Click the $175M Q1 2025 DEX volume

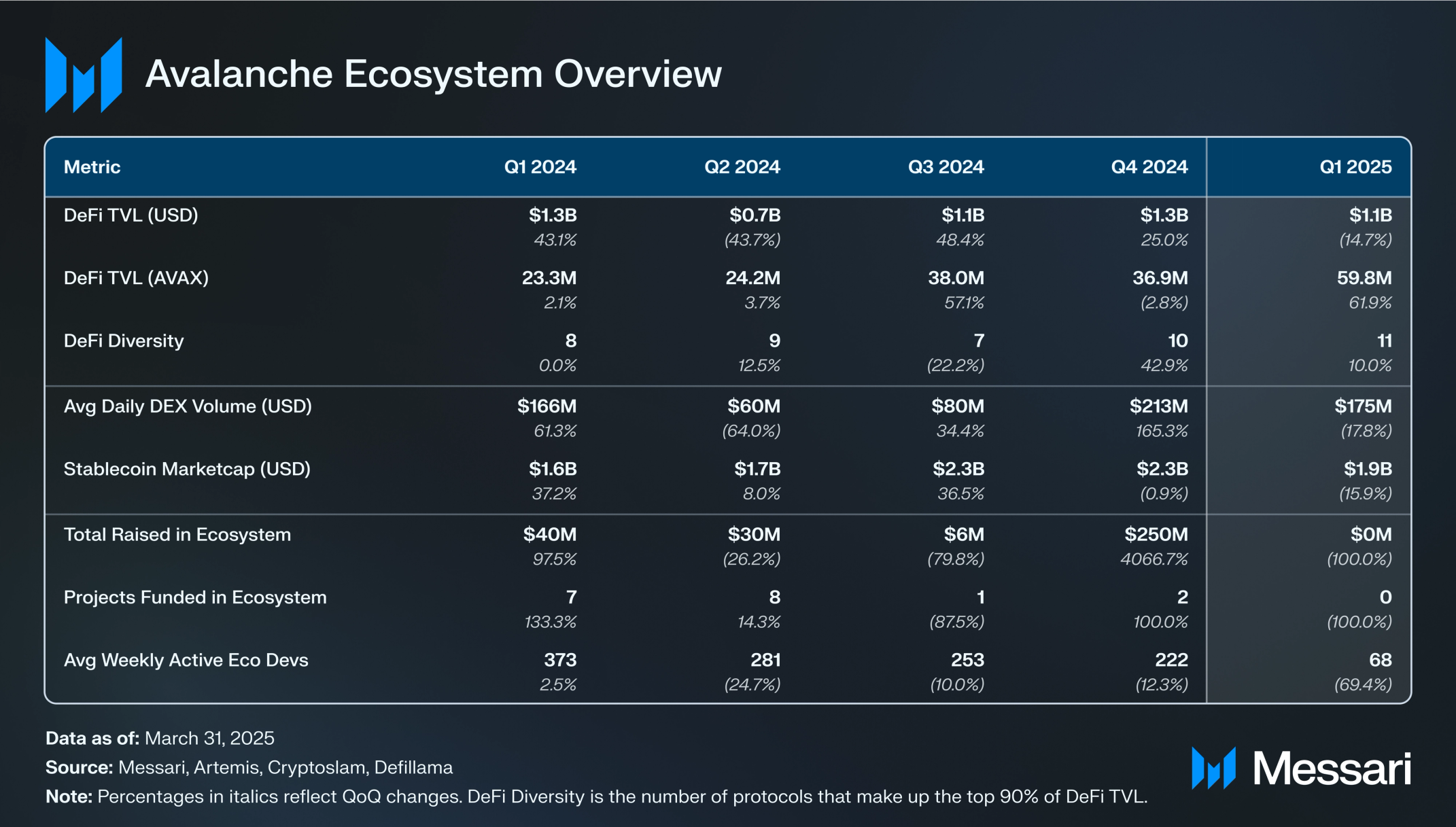[1362, 406]
